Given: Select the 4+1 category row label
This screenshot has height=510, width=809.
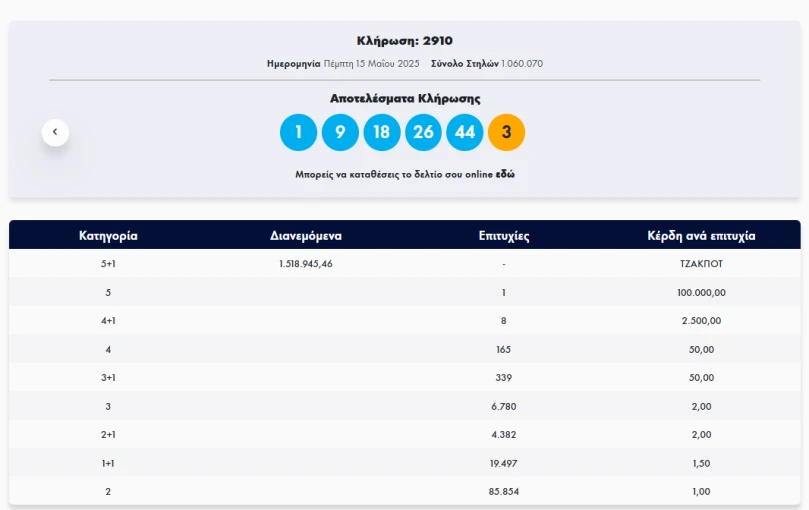Looking at the screenshot, I should pos(108,321).
